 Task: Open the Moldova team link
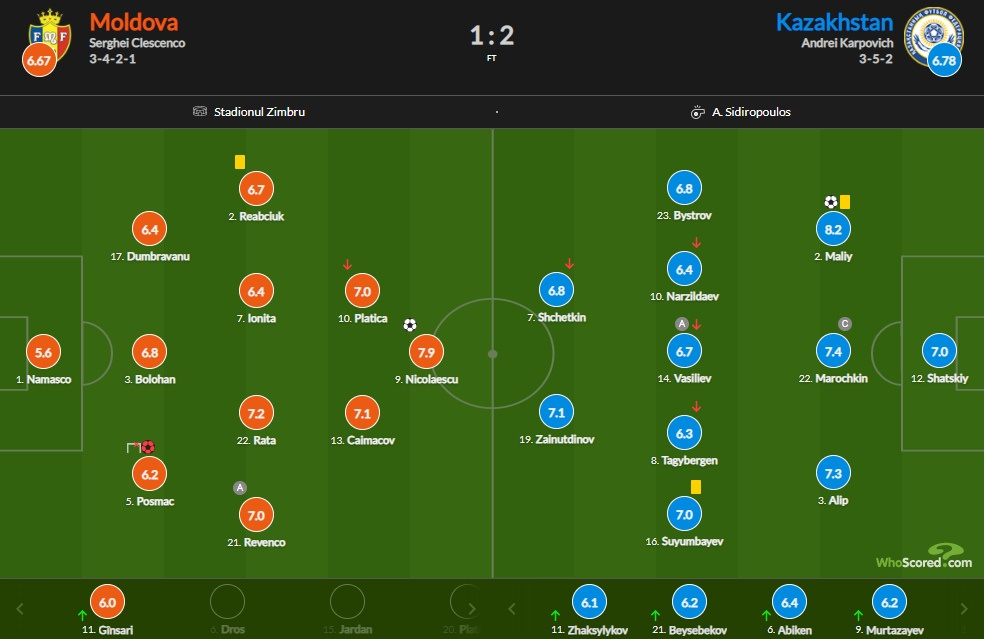pyautogui.click(x=134, y=22)
